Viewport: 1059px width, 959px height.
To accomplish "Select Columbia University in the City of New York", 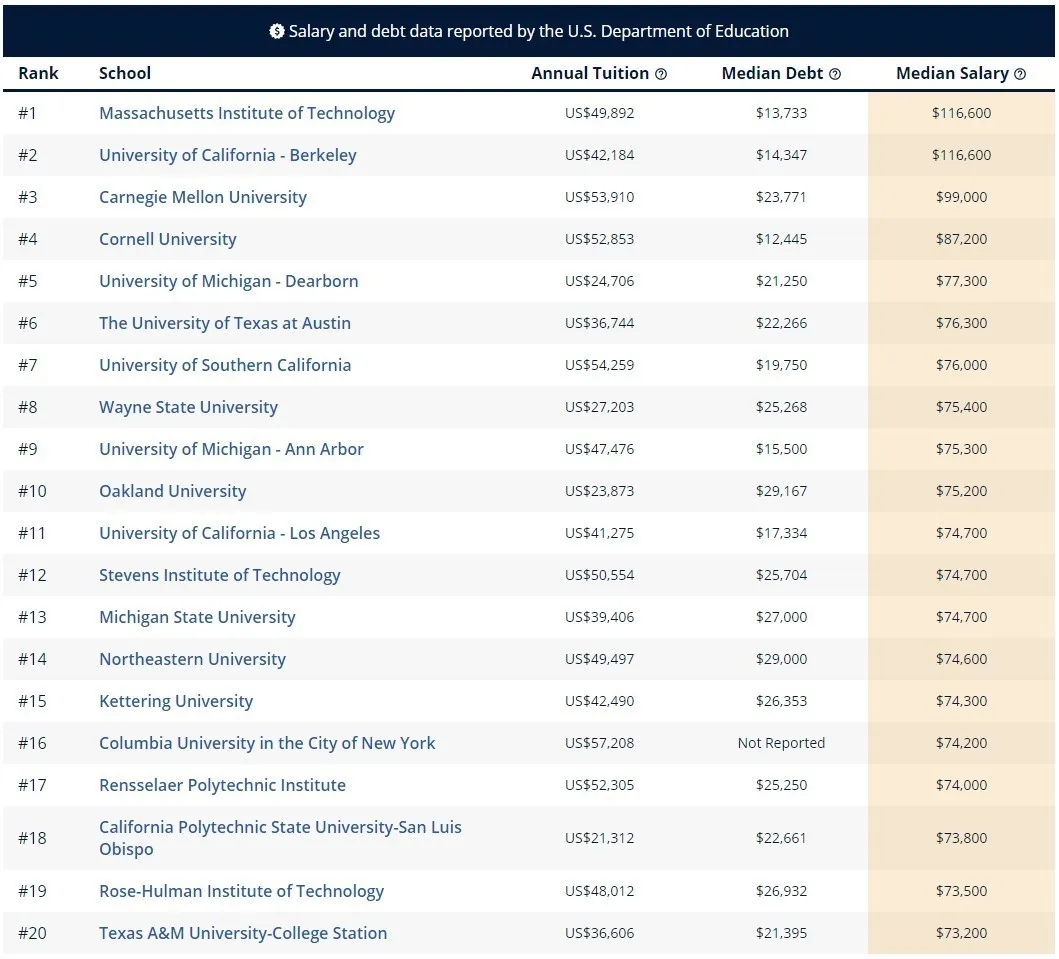I will 267,743.
